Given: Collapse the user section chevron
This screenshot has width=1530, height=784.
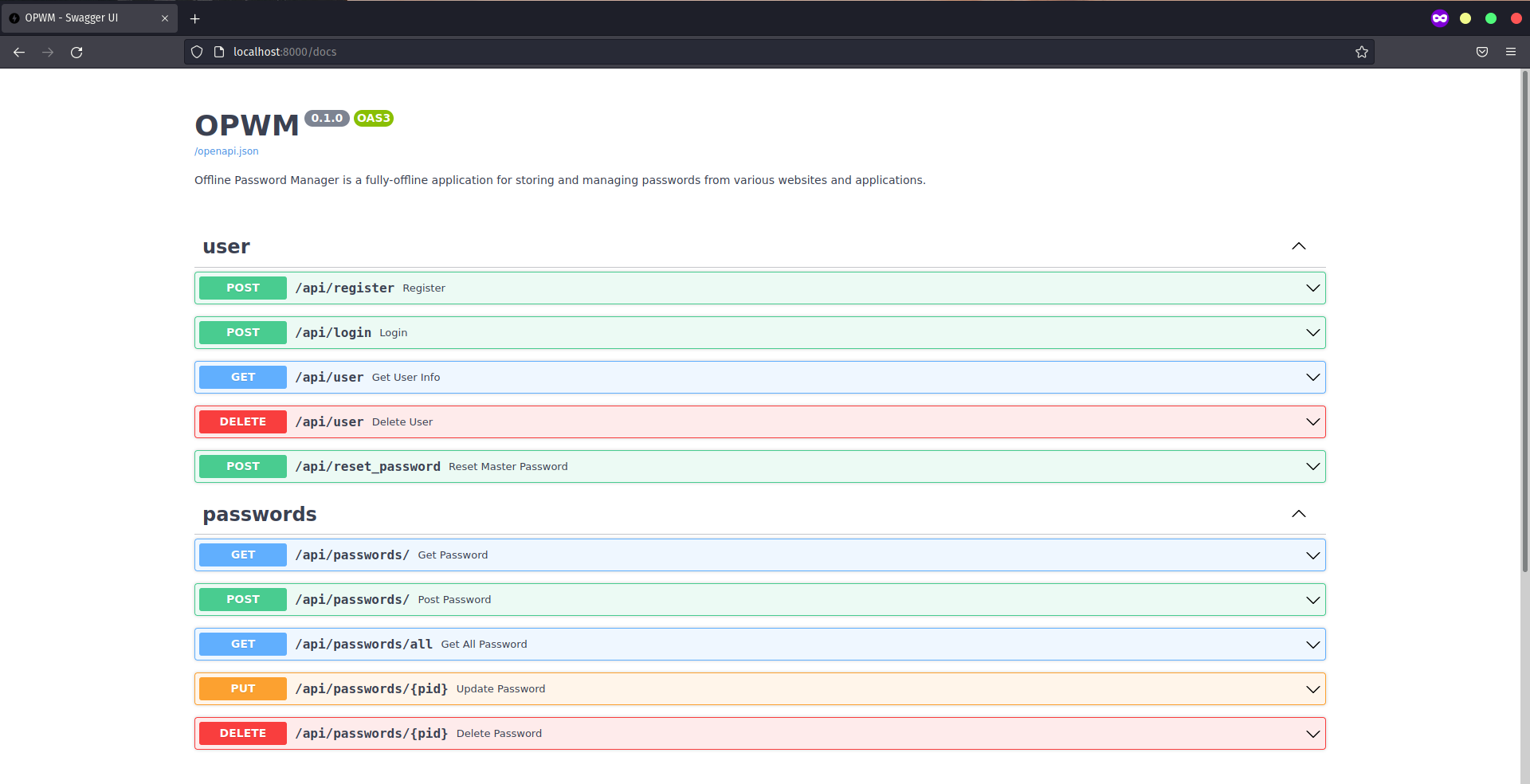Looking at the screenshot, I should click(1299, 246).
